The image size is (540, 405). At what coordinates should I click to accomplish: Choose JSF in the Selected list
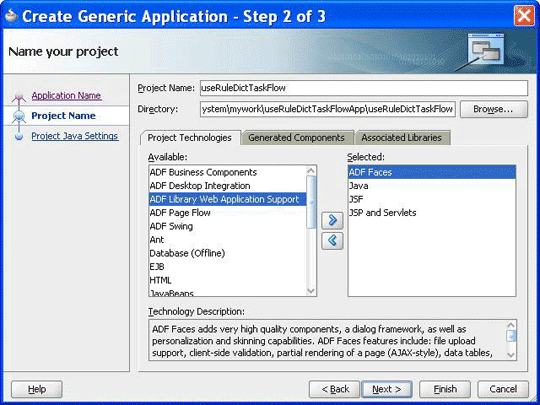(x=432, y=199)
